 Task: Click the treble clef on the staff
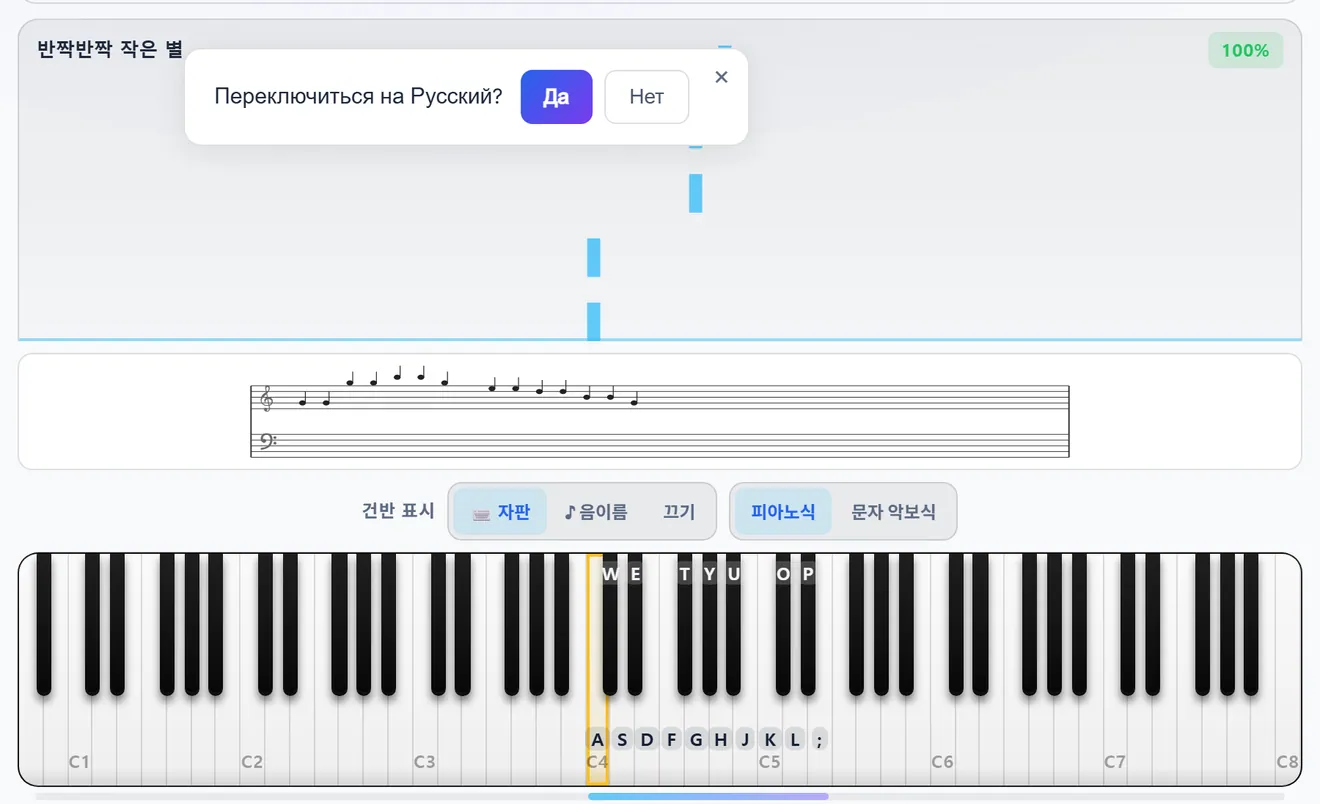pos(266,400)
